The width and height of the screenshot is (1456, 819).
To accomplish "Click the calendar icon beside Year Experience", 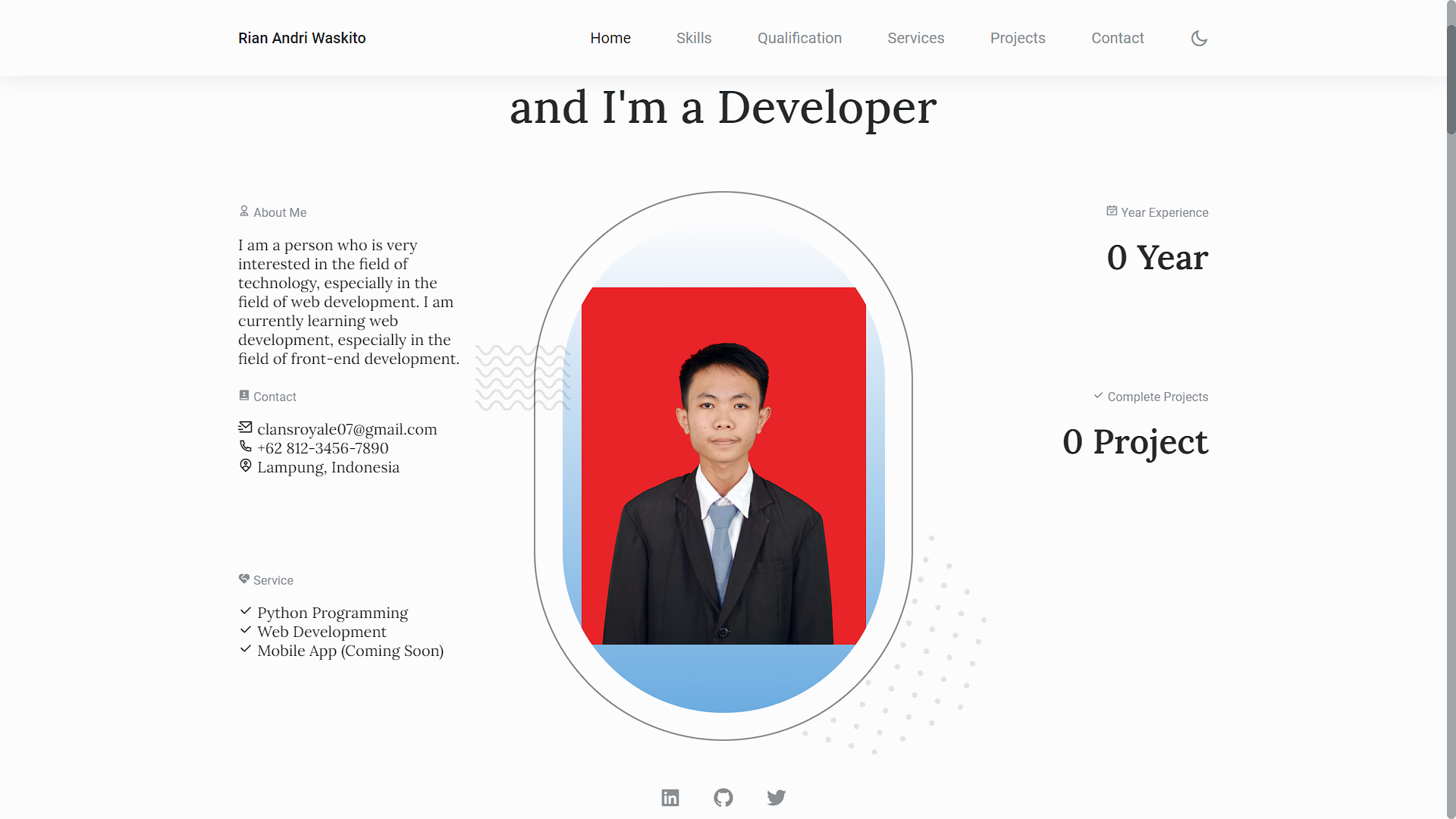I will [1111, 210].
